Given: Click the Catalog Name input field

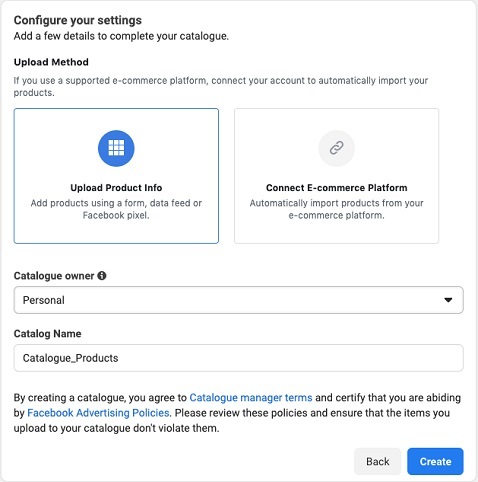Looking at the screenshot, I should click(238, 358).
